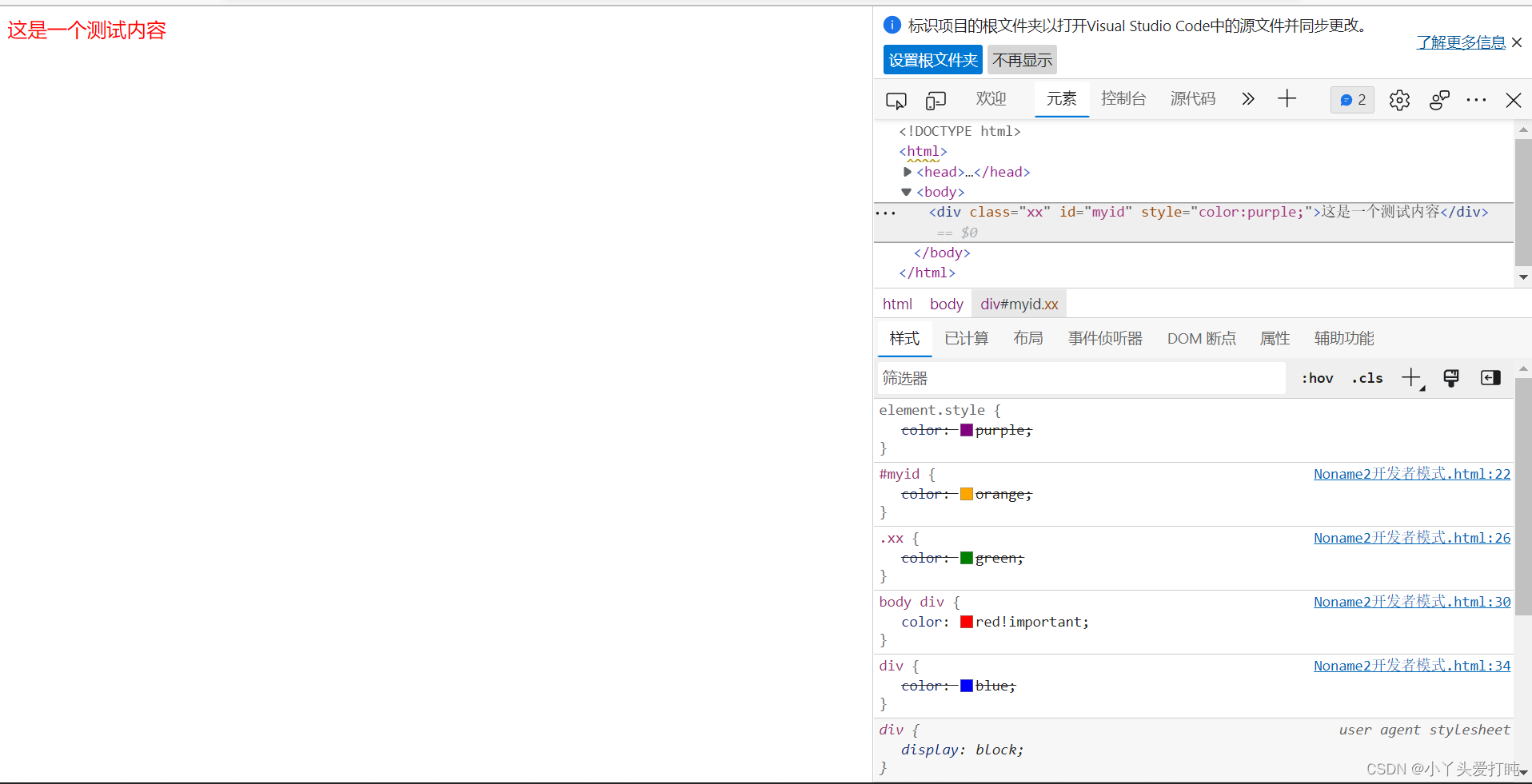Click the blue info icon in banner
Viewport: 1532px width, 784px height.
click(892, 26)
